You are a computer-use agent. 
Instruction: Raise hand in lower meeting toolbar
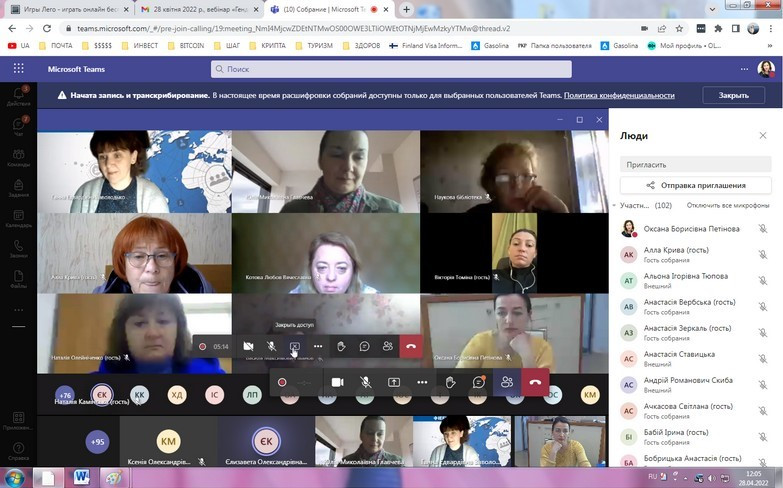(x=450, y=382)
